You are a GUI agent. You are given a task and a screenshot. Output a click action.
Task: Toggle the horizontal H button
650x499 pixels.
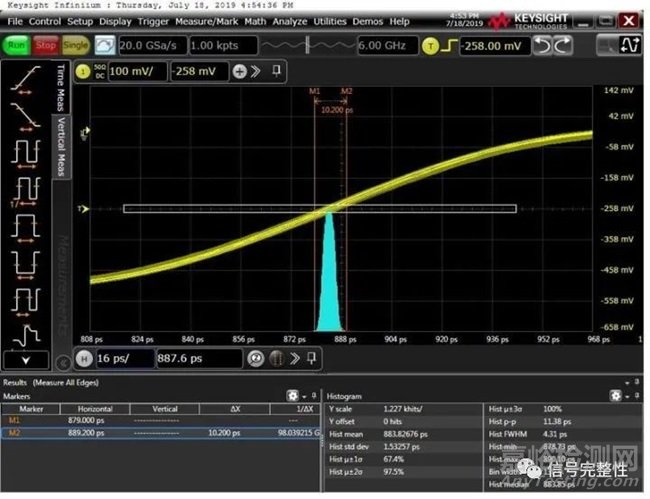point(84,359)
